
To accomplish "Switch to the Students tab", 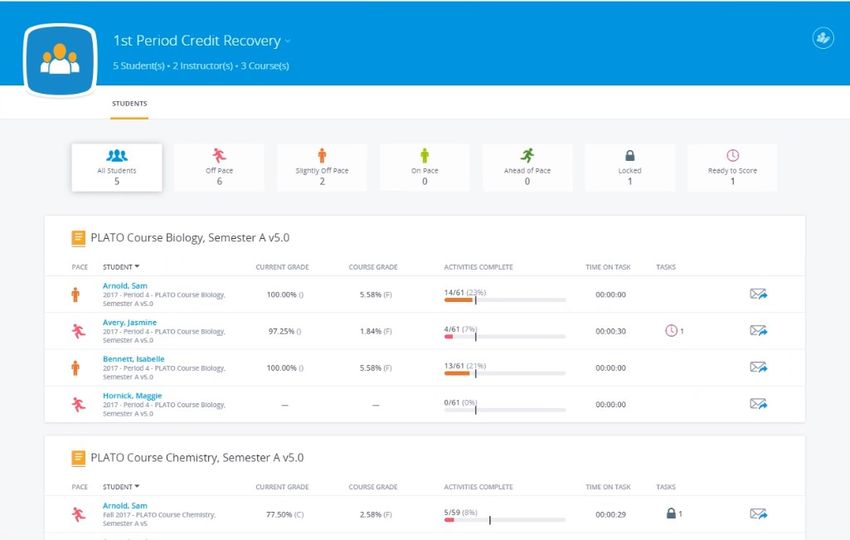I will coord(129,104).
